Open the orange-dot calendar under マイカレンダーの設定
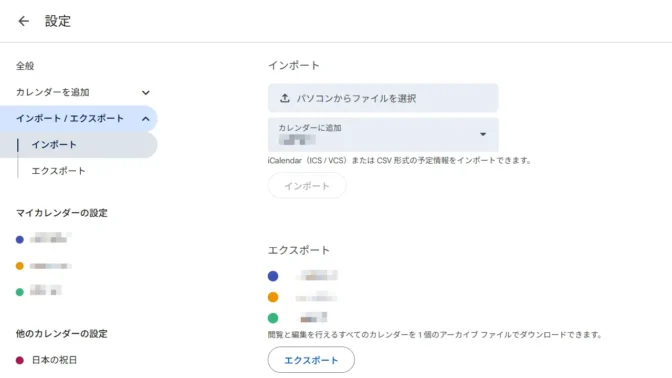Viewport: 672px width, 378px height. click(x=43, y=266)
